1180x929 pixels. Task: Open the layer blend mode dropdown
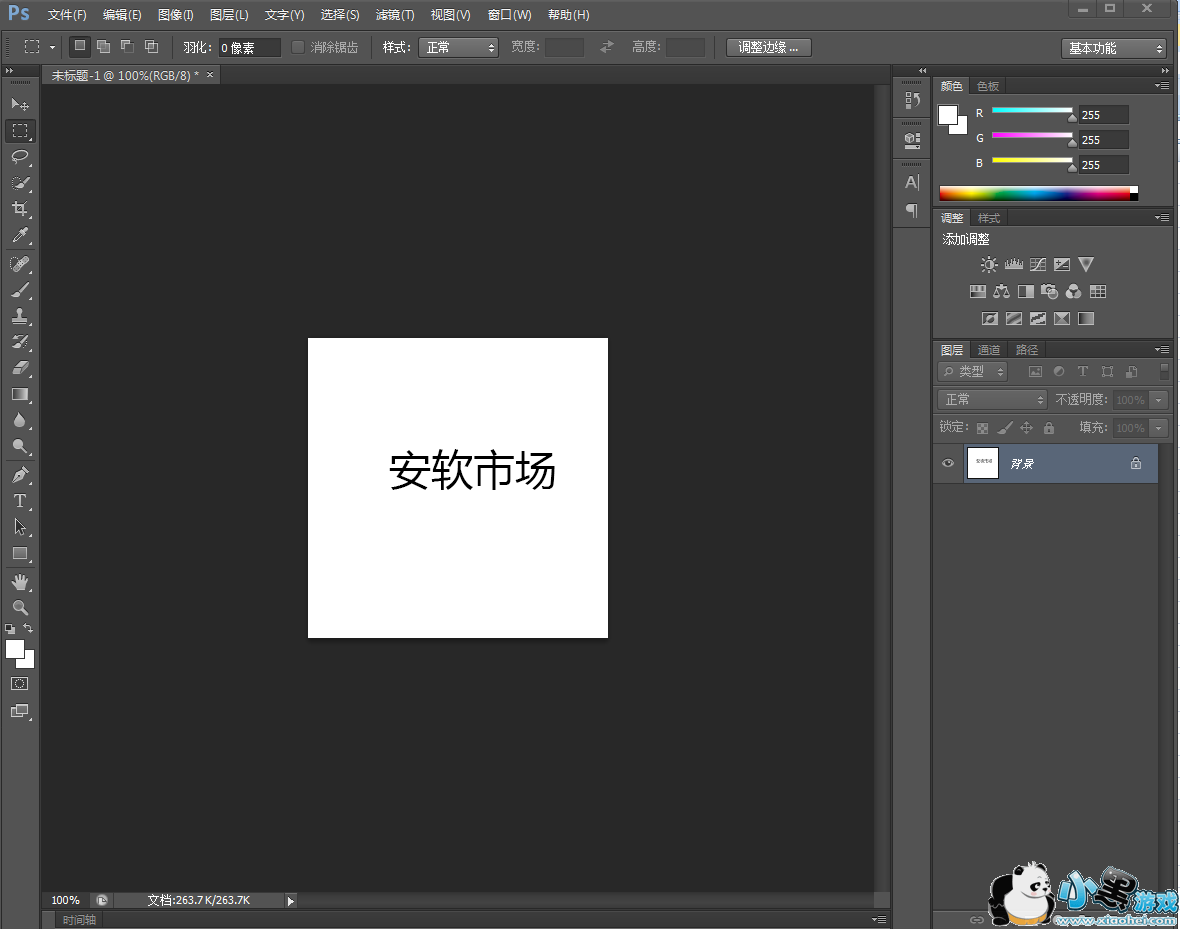[992, 399]
